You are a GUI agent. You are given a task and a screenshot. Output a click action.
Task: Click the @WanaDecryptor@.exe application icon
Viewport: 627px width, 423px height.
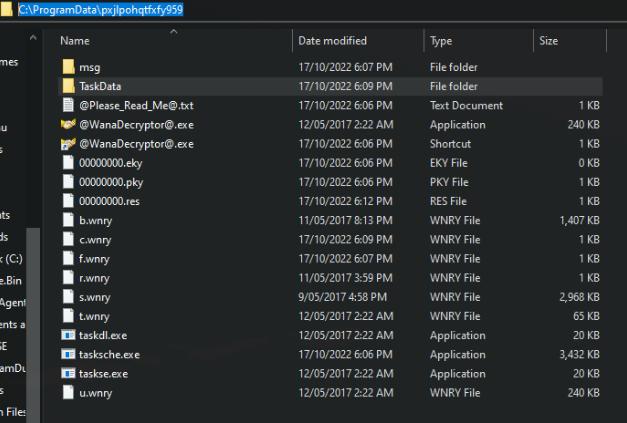point(68,125)
